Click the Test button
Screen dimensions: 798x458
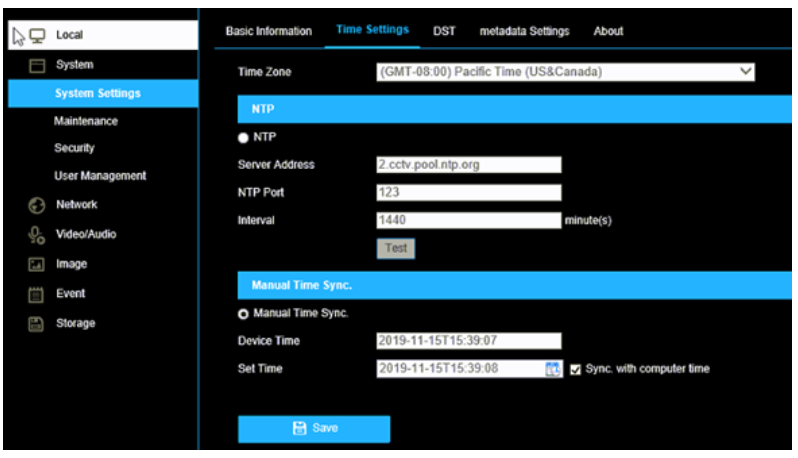coord(396,248)
